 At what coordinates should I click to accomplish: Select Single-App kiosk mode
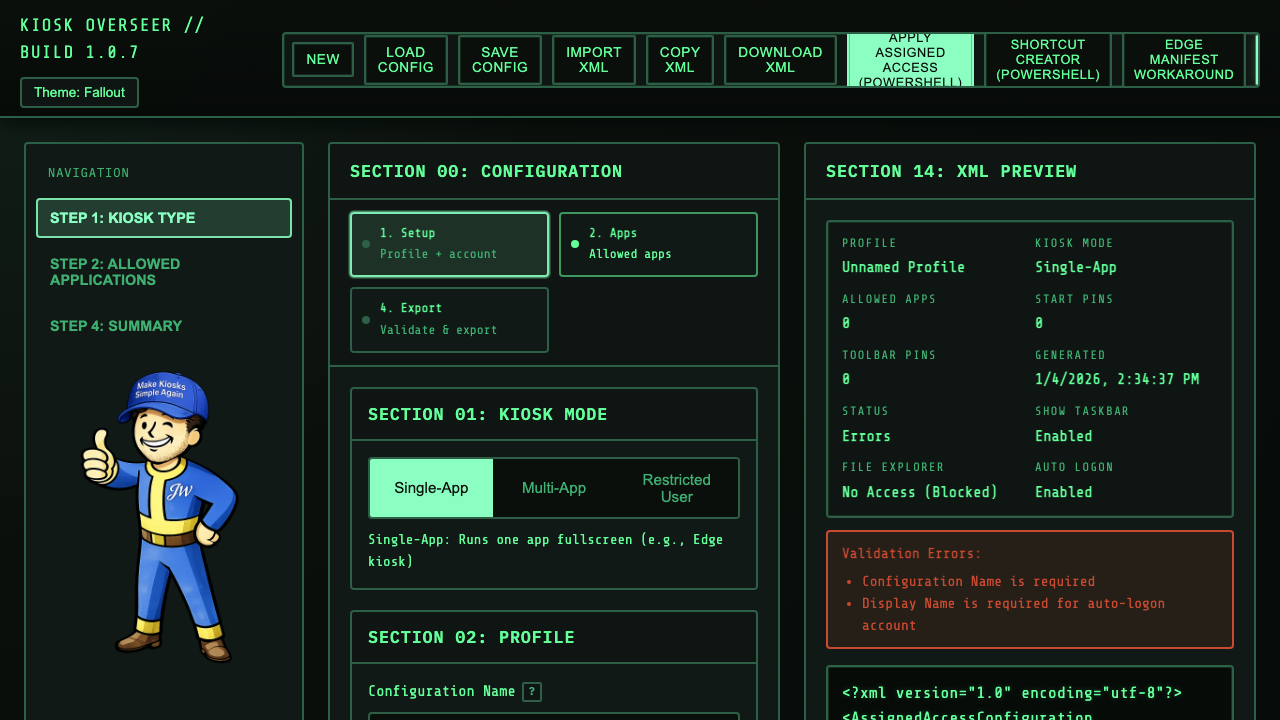tap(431, 488)
